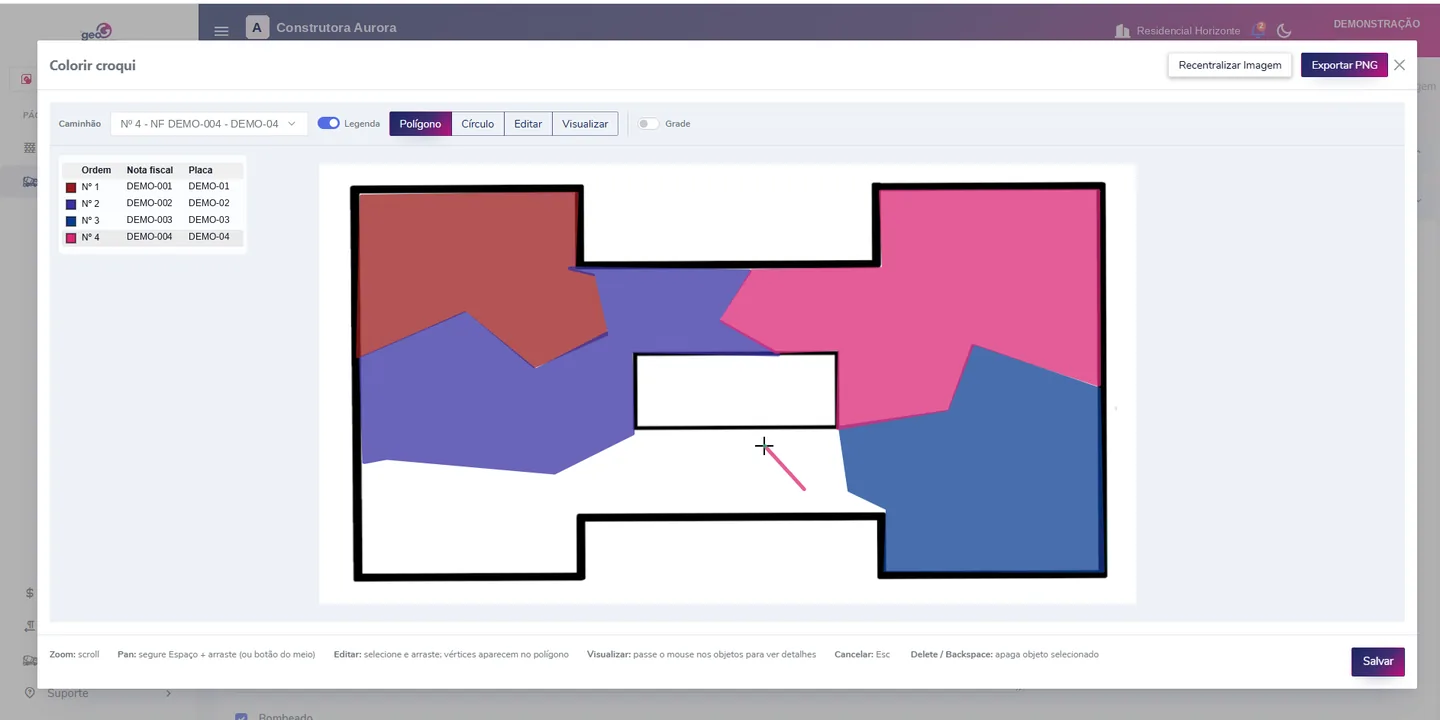Click the DEMO-001 nota fiscal cell

coord(149,186)
